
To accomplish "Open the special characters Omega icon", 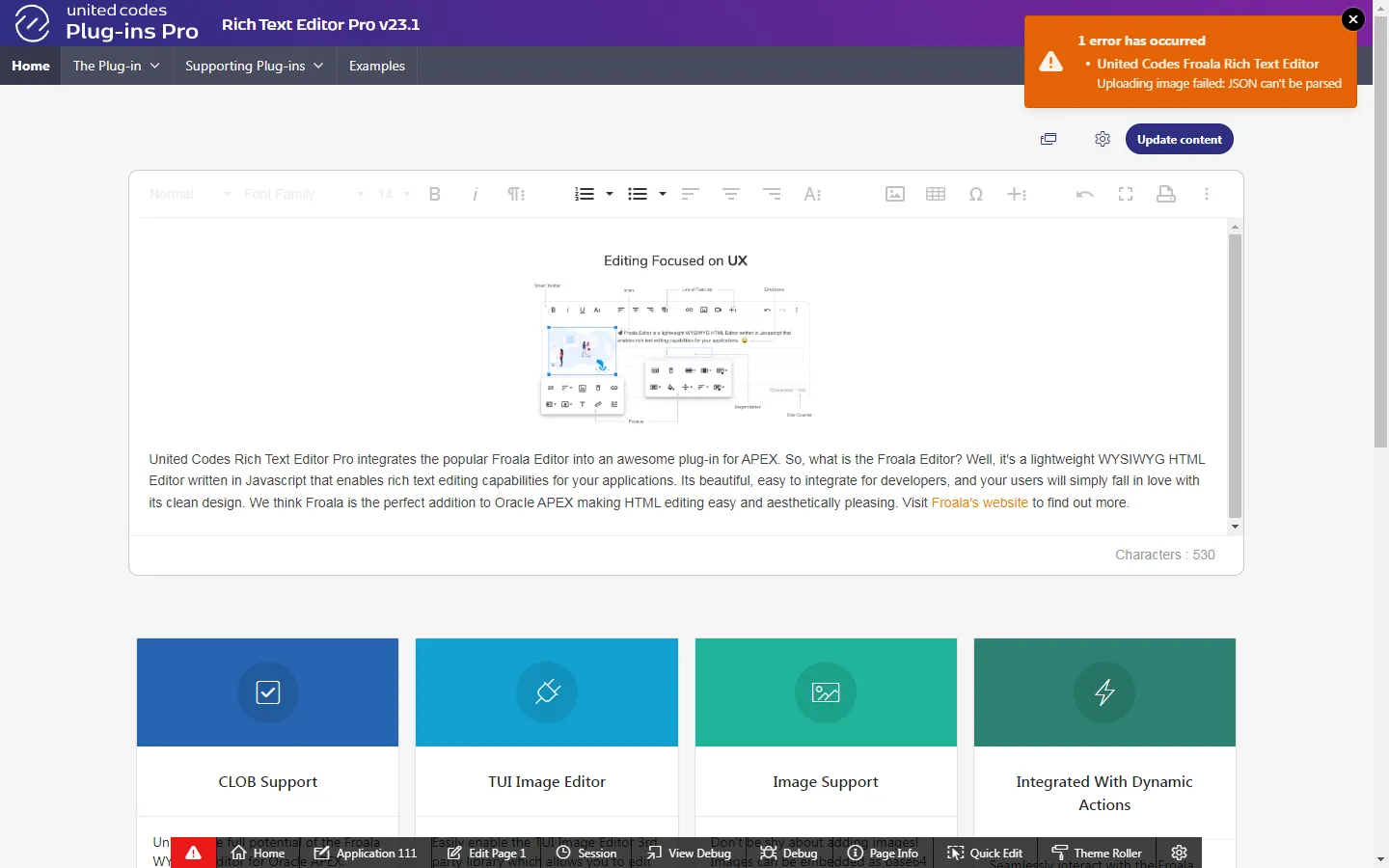I will point(976,194).
